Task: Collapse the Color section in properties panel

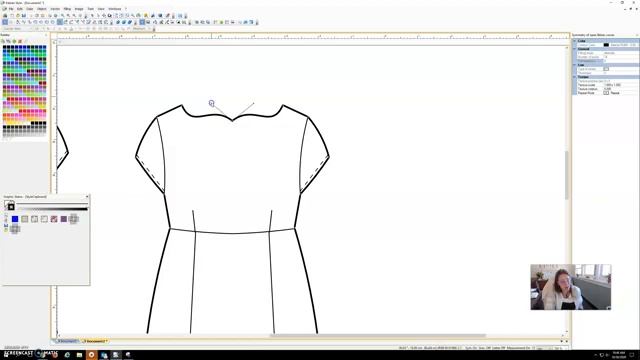Action: point(575,41)
